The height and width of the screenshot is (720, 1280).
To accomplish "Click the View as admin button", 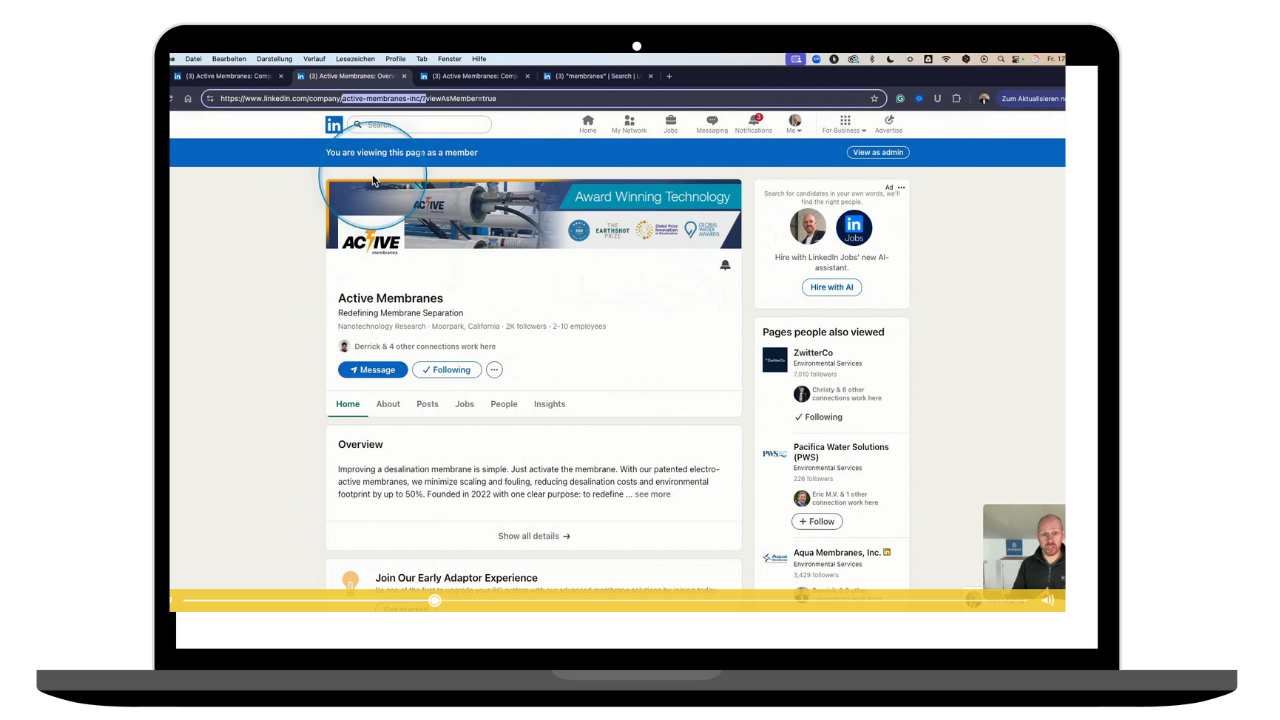I will pyautogui.click(x=879, y=153).
